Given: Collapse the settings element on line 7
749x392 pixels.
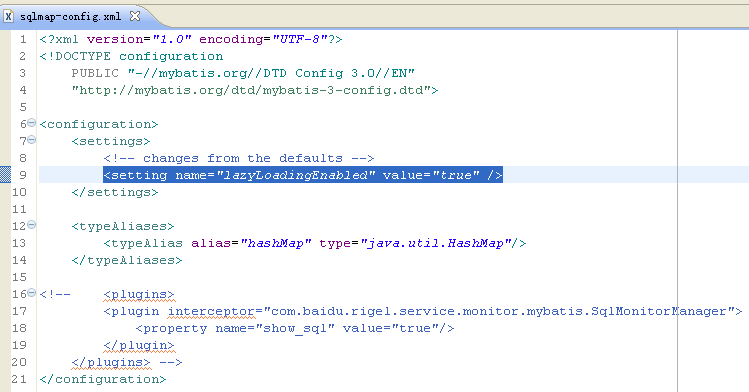Looking at the screenshot, I should pyautogui.click(x=32, y=140).
